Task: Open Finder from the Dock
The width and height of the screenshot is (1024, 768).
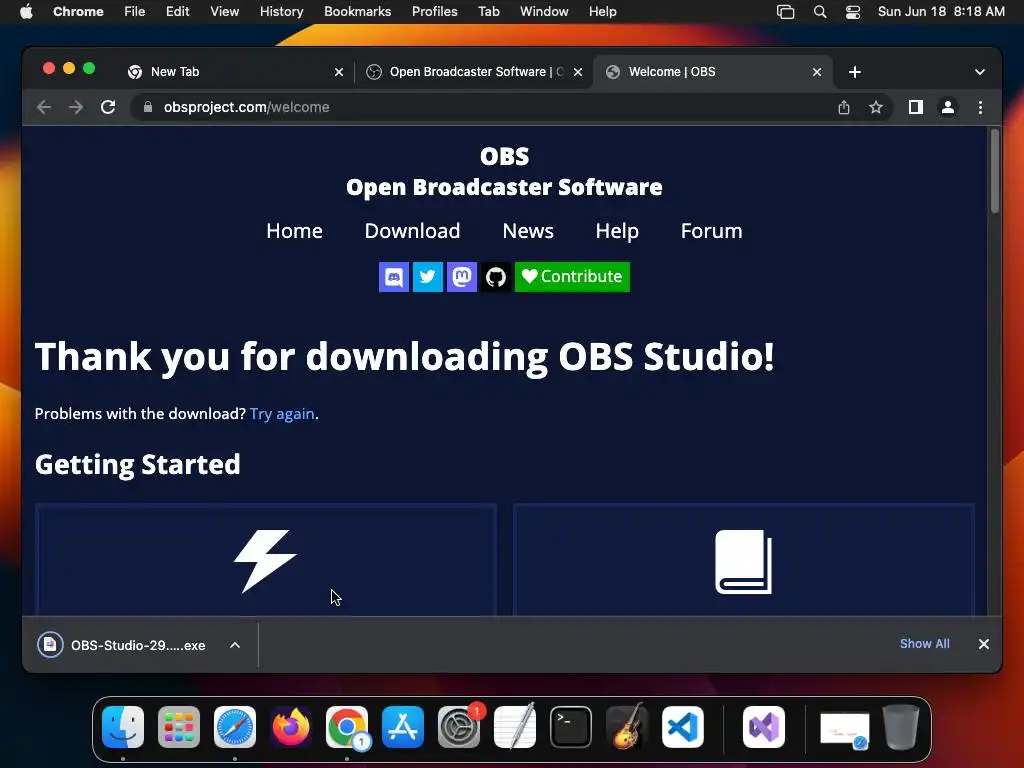Action: 123,727
